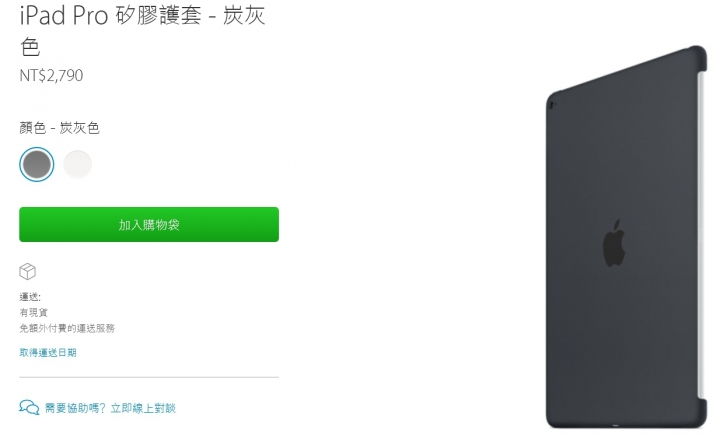Viewport: 720px width, 435px height.
Task: Select the charcoal gray color swatch
Action: click(x=37, y=164)
